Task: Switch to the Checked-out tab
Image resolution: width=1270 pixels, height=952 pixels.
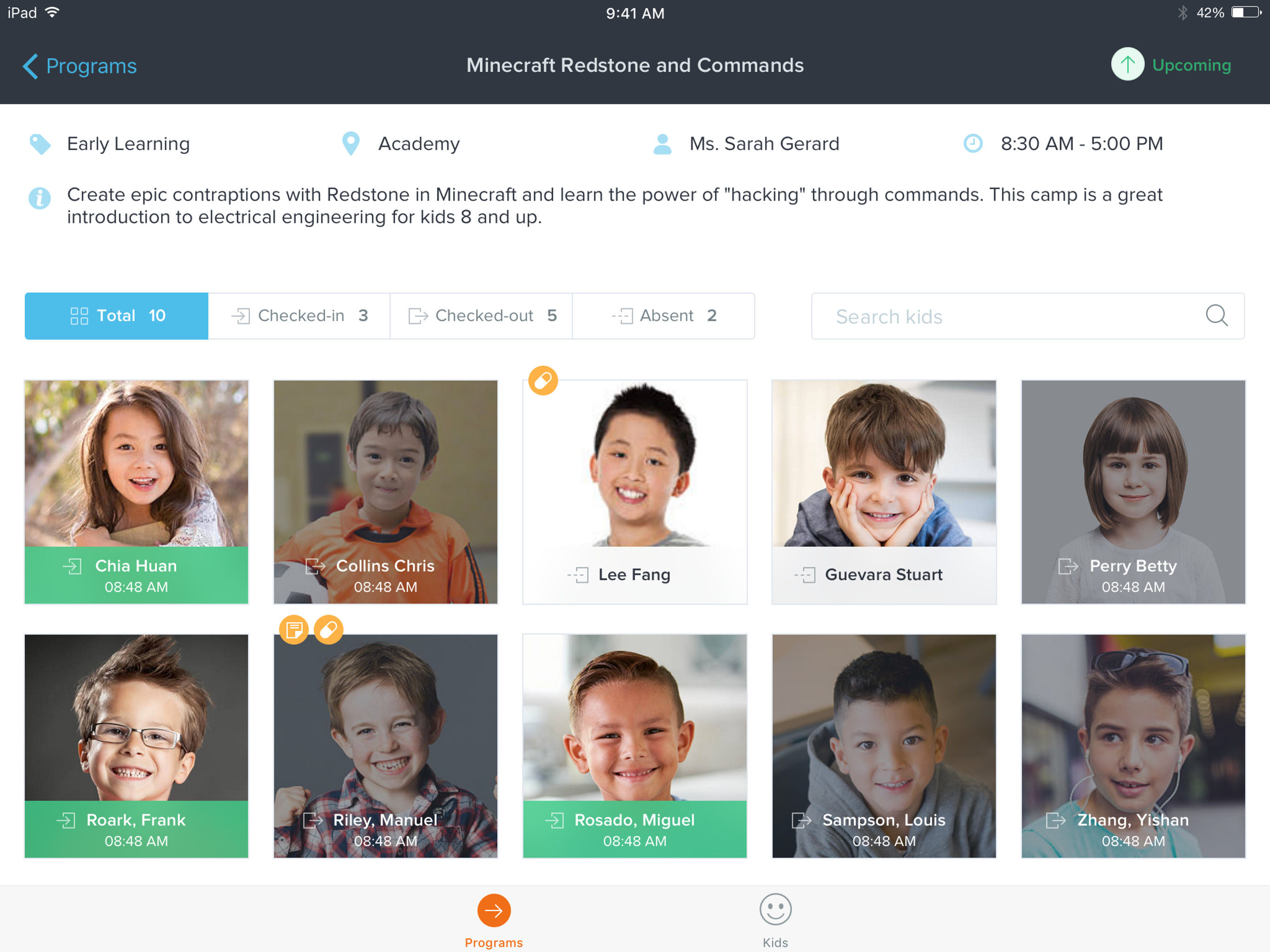Action: (481, 316)
